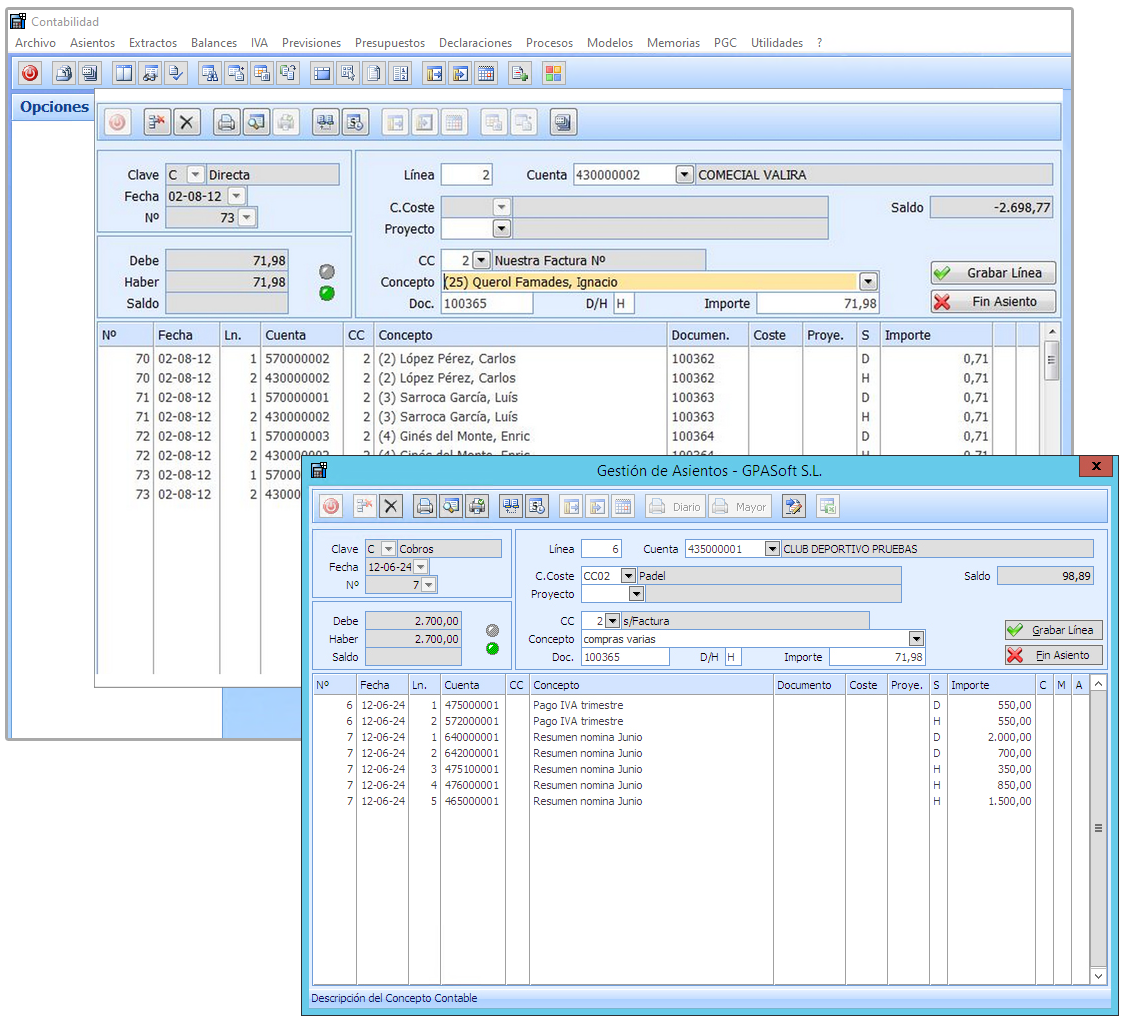
Task: Click the printer icon in the Gestión de Asientos toolbar
Action: coord(425,507)
